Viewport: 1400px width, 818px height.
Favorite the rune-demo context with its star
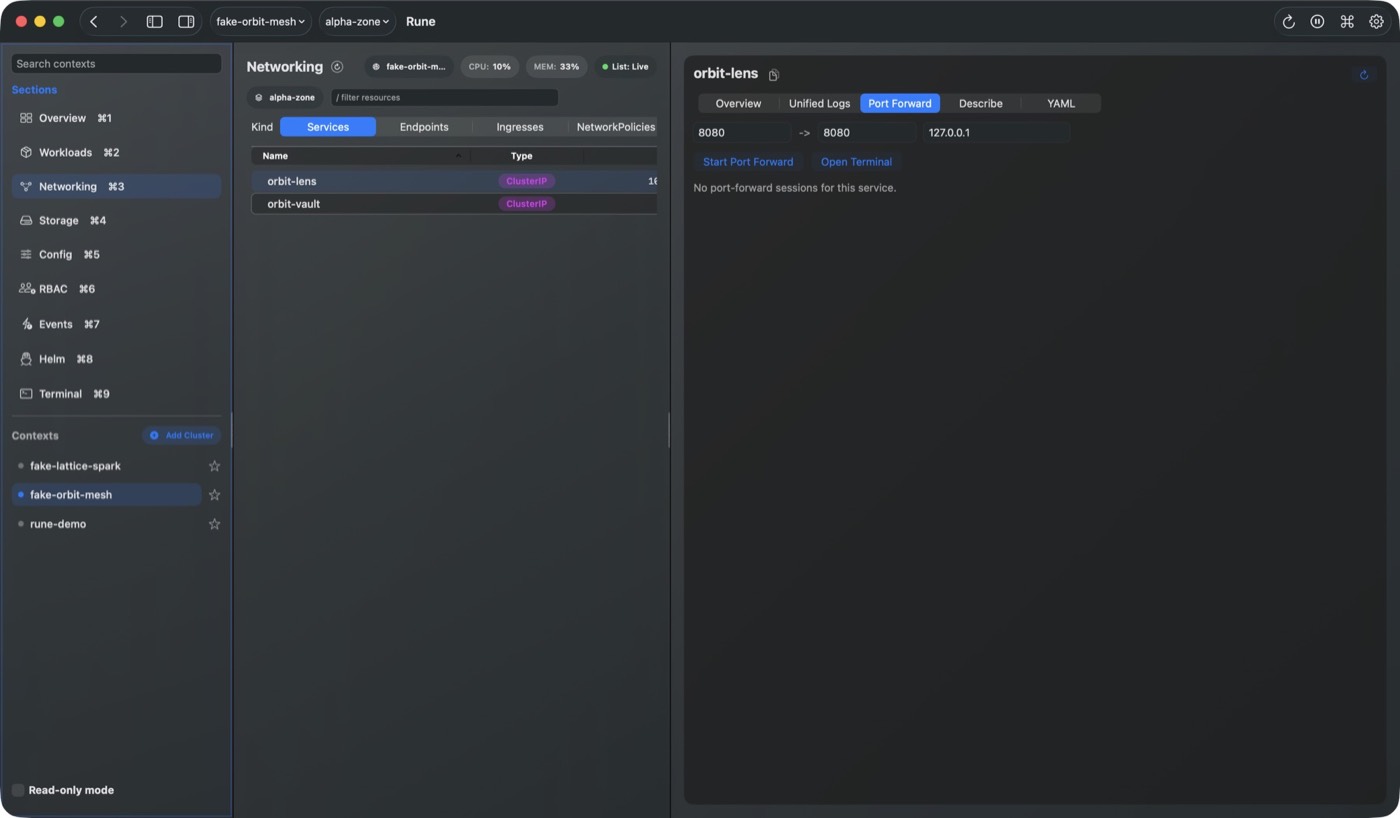click(x=214, y=524)
